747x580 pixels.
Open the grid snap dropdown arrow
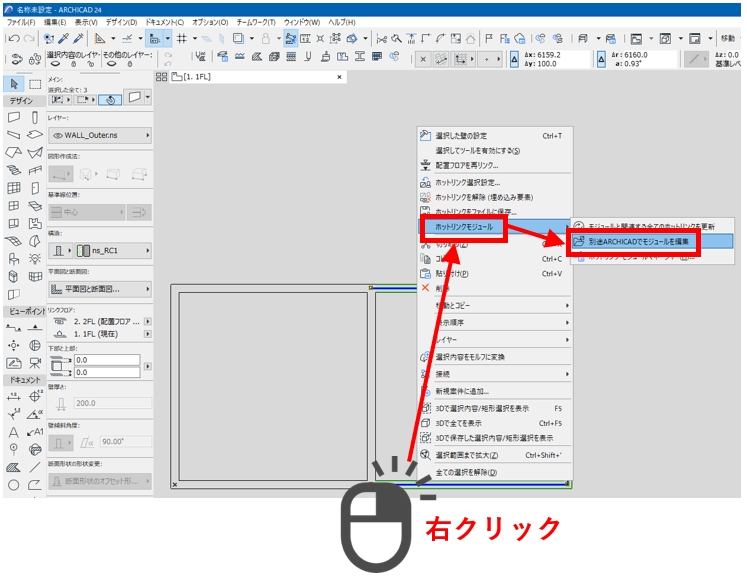click(x=194, y=39)
